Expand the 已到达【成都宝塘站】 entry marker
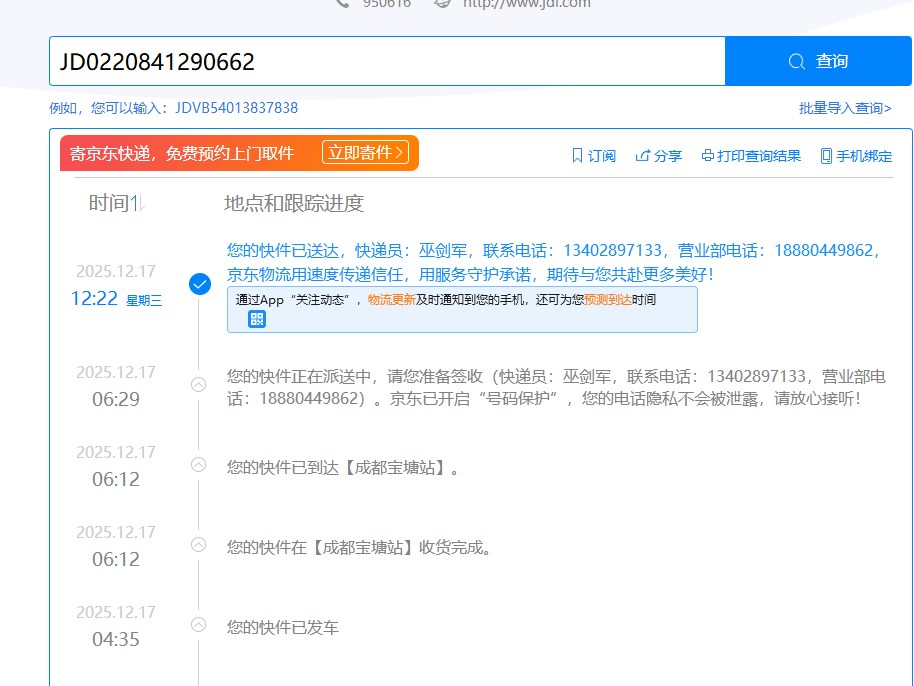The image size is (914, 686). 198,464
